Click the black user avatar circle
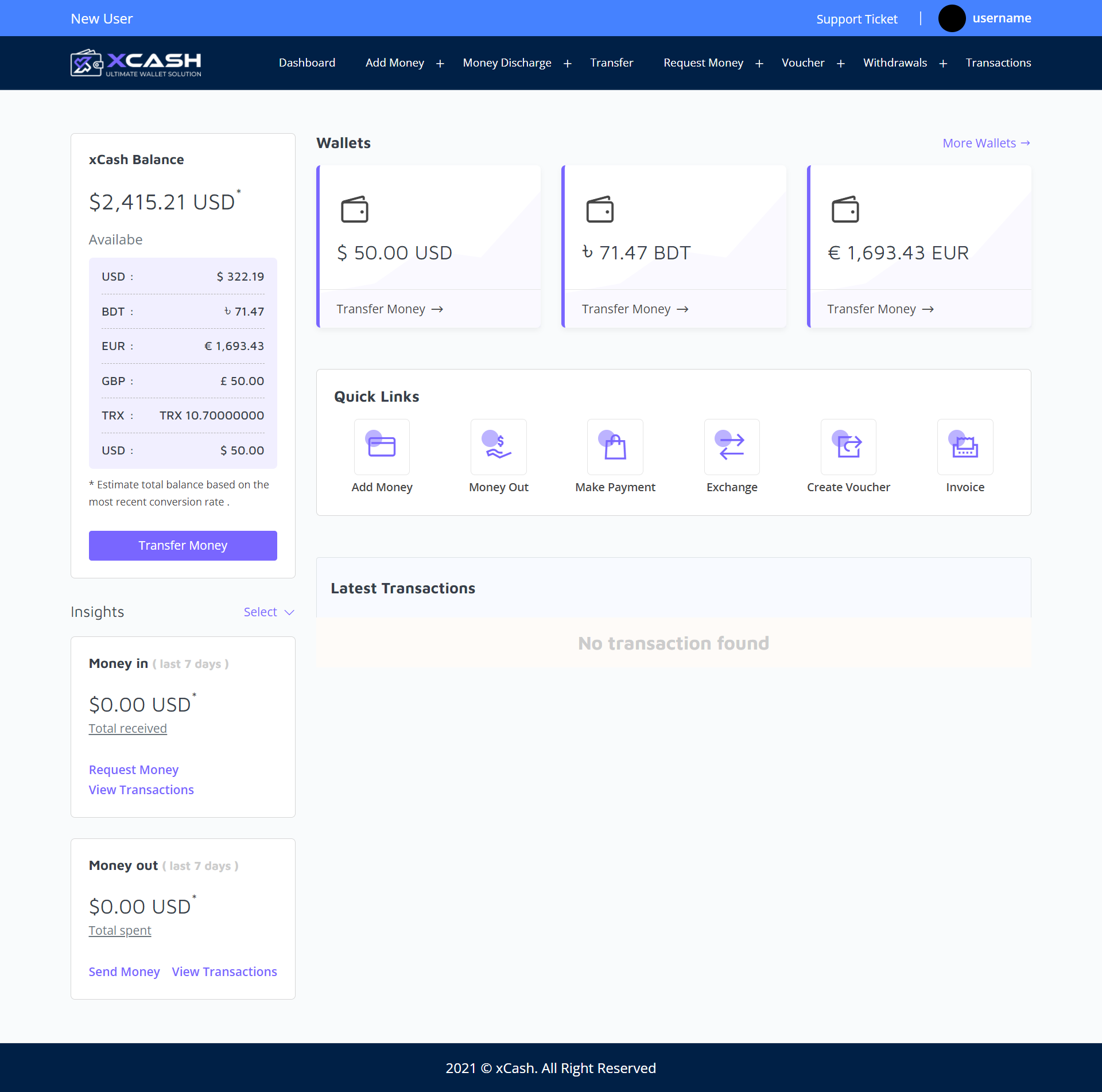 (952, 18)
